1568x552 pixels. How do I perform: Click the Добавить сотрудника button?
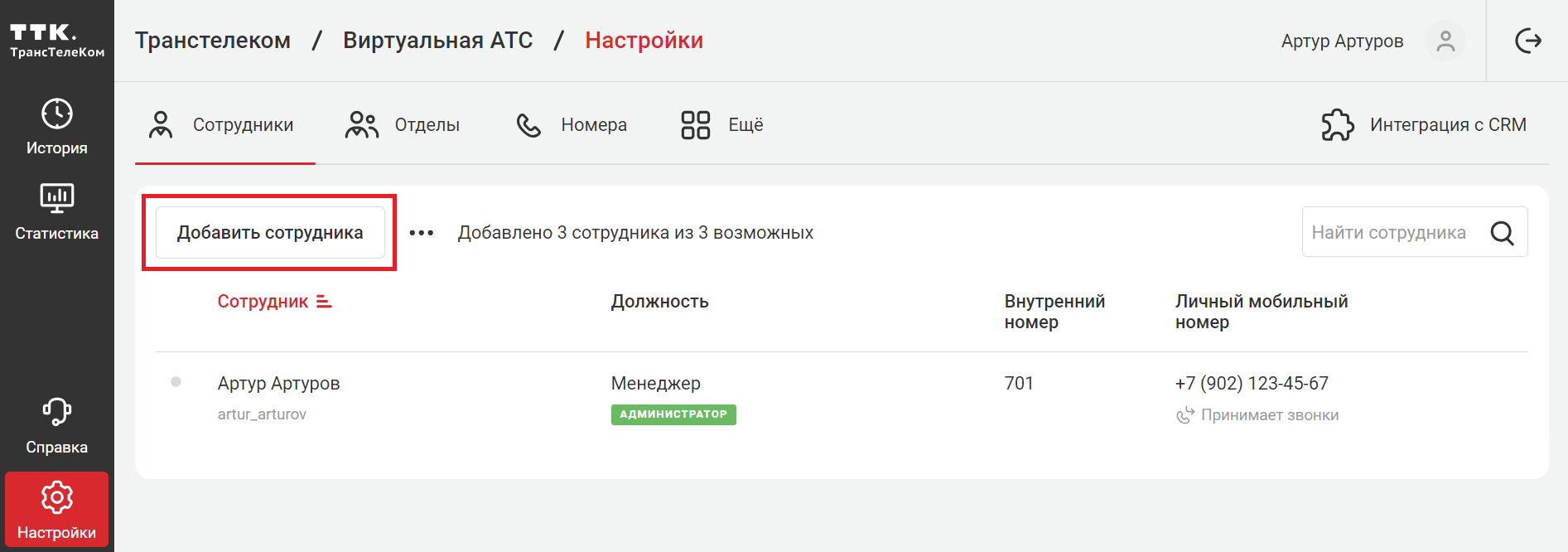[x=270, y=233]
